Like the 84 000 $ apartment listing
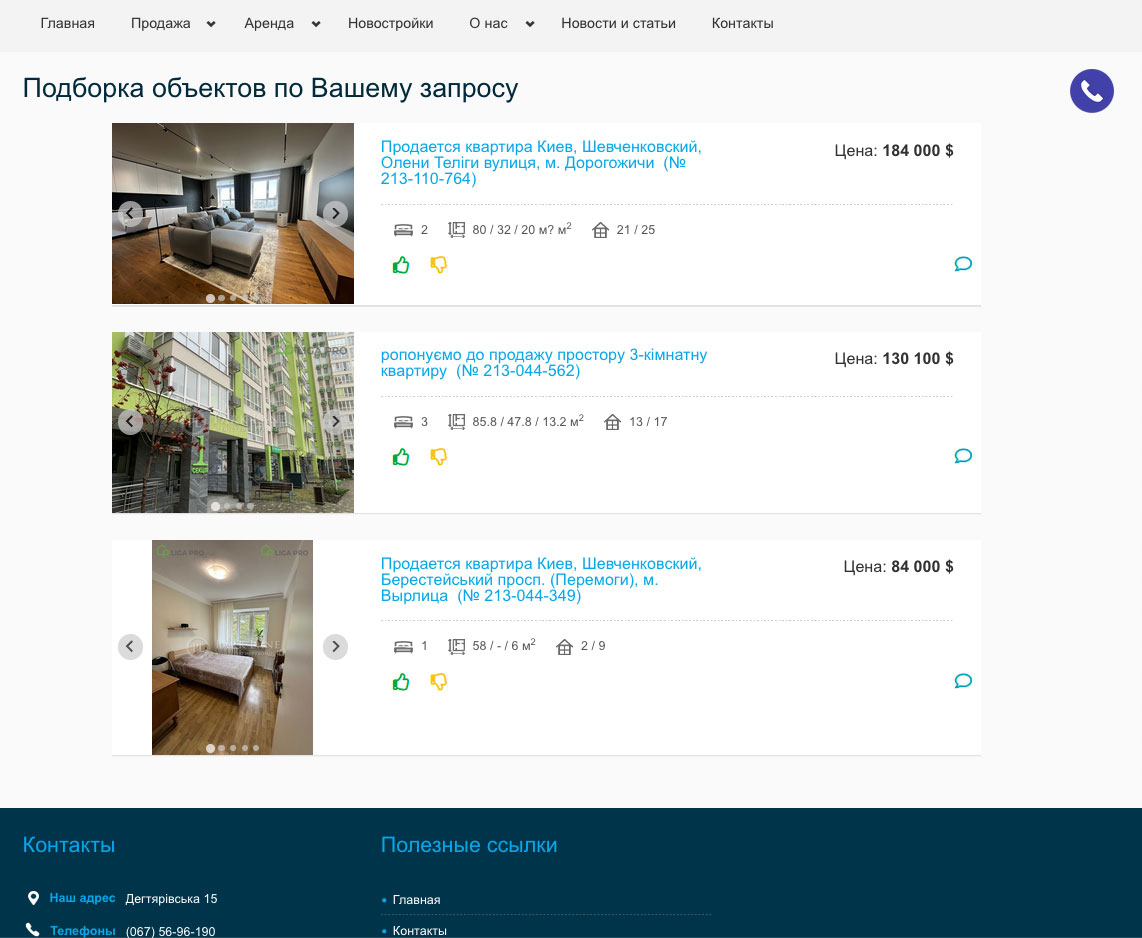Viewport: 1142px width, 938px height. click(401, 682)
